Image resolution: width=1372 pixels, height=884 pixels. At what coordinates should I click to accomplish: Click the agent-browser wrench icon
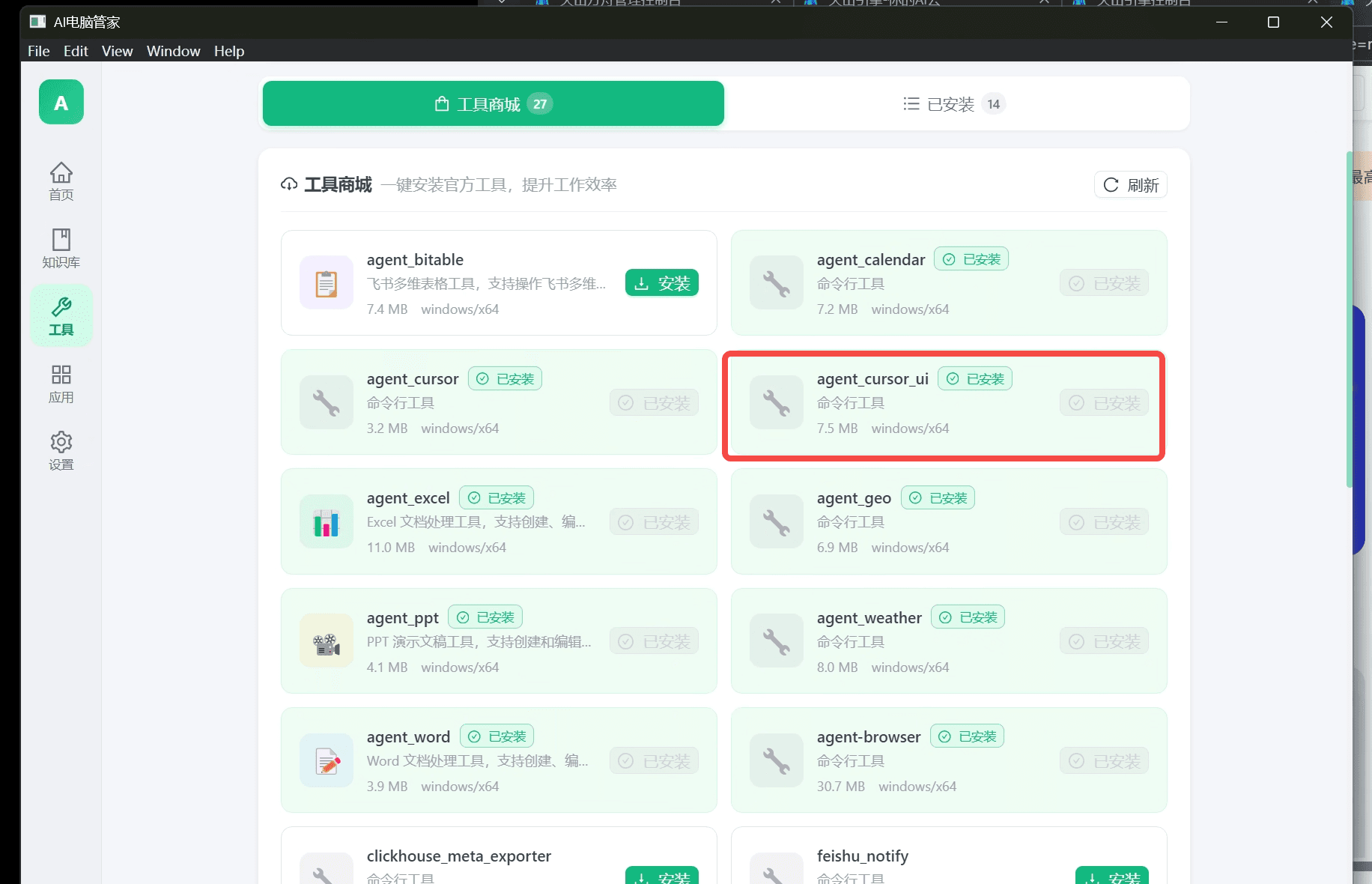click(x=776, y=760)
